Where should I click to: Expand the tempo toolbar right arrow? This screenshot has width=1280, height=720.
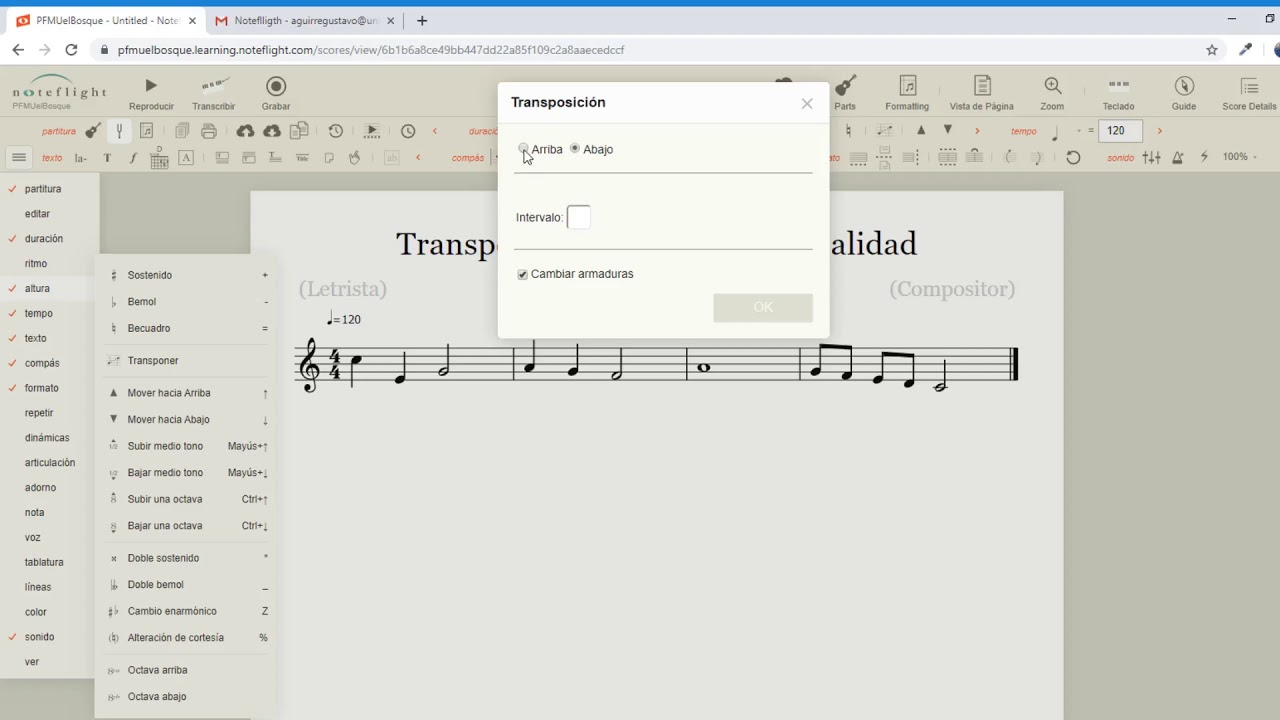point(1160,131)
